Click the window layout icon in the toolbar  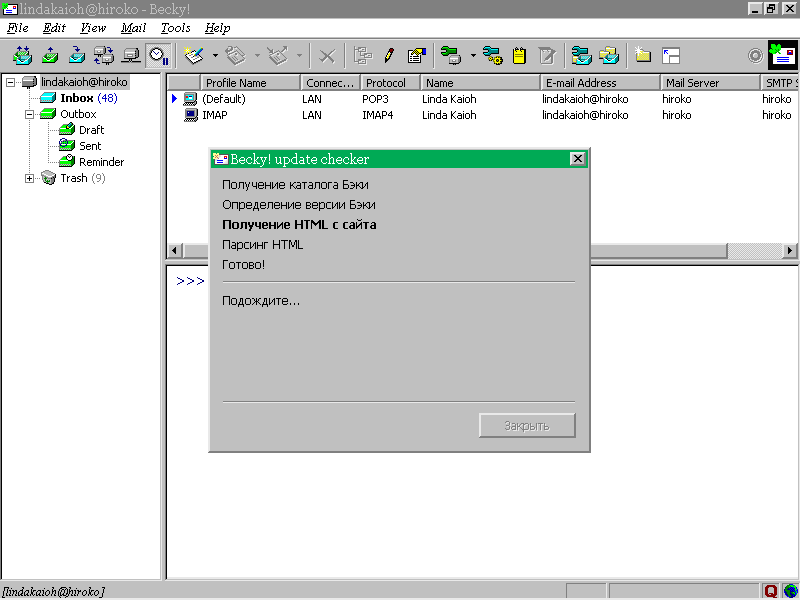[670, 56]
